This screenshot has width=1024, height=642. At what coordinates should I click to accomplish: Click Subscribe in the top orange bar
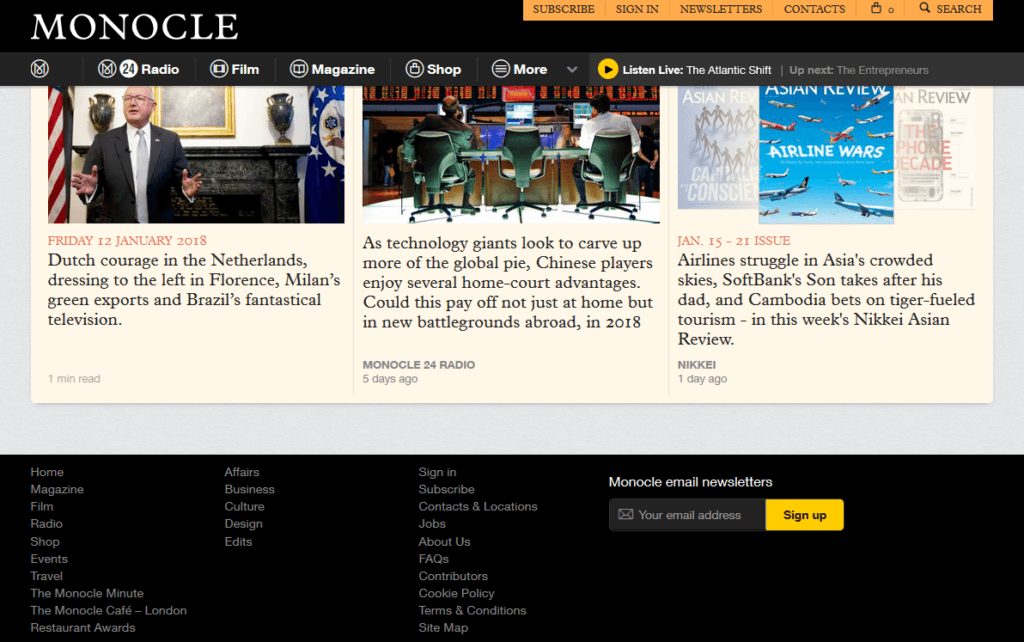pos(563,9)
